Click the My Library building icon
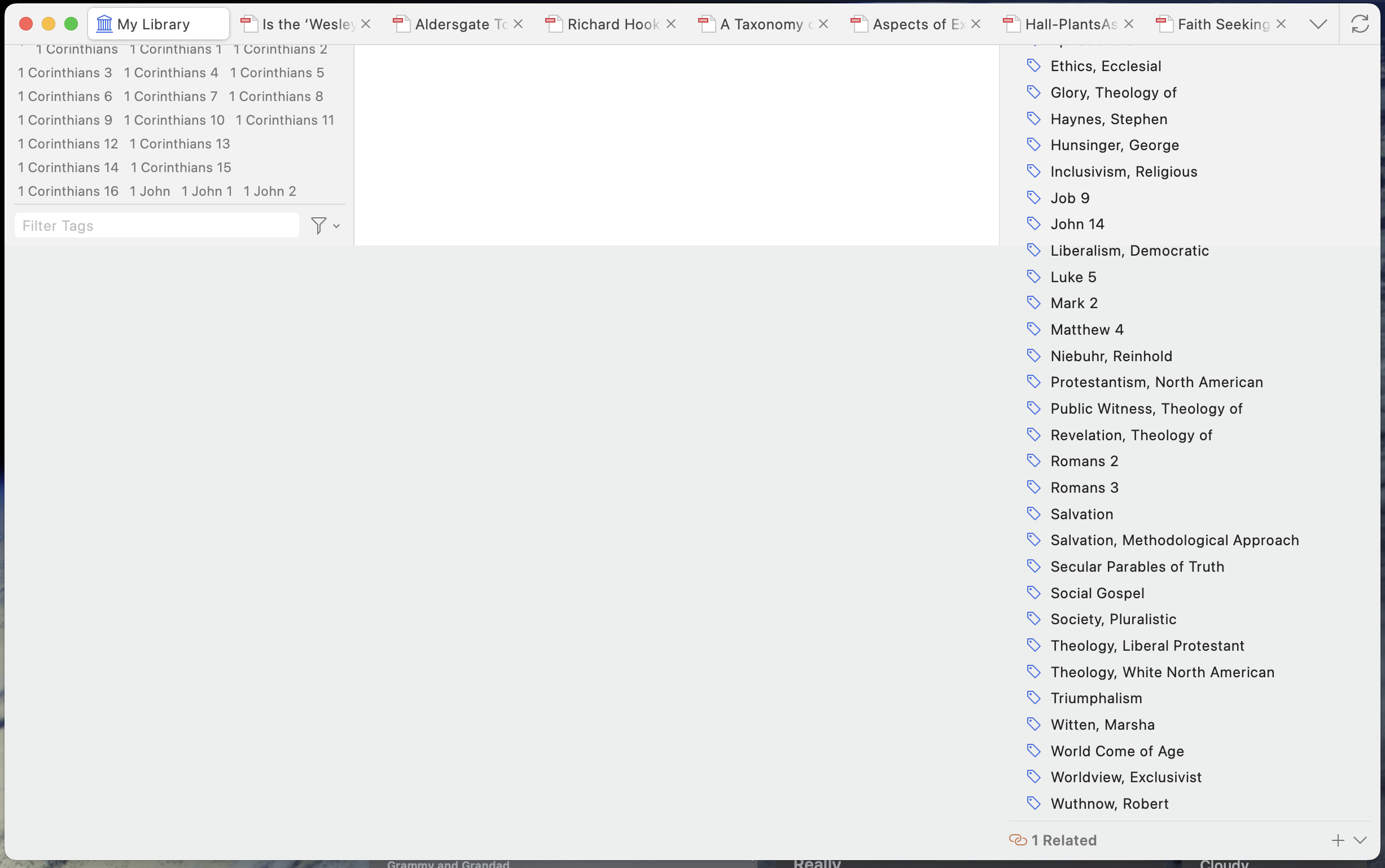1385x868 pixels. [104, 24]
